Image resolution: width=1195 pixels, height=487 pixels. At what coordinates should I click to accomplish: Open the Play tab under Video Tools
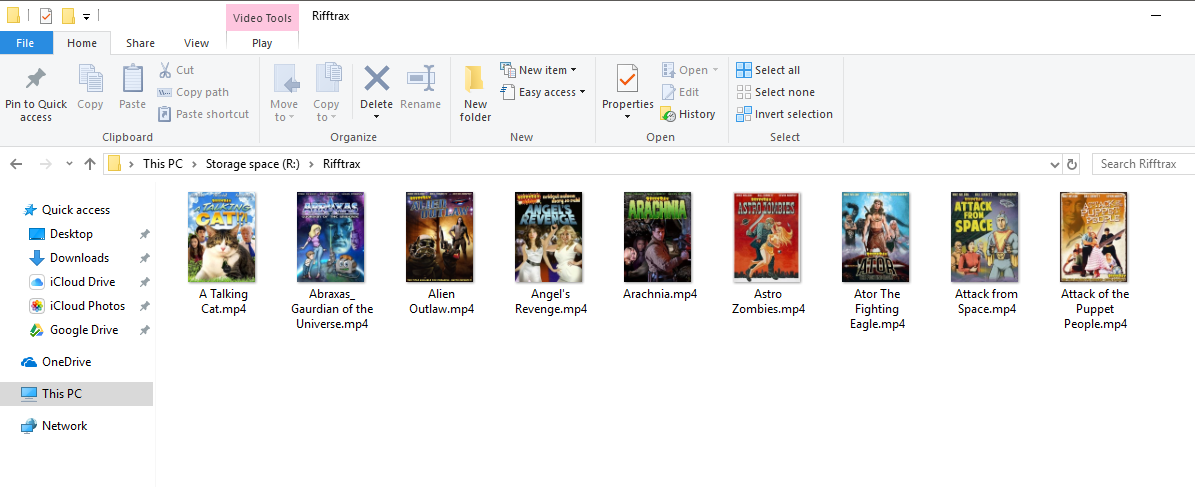tap(262, 43)
